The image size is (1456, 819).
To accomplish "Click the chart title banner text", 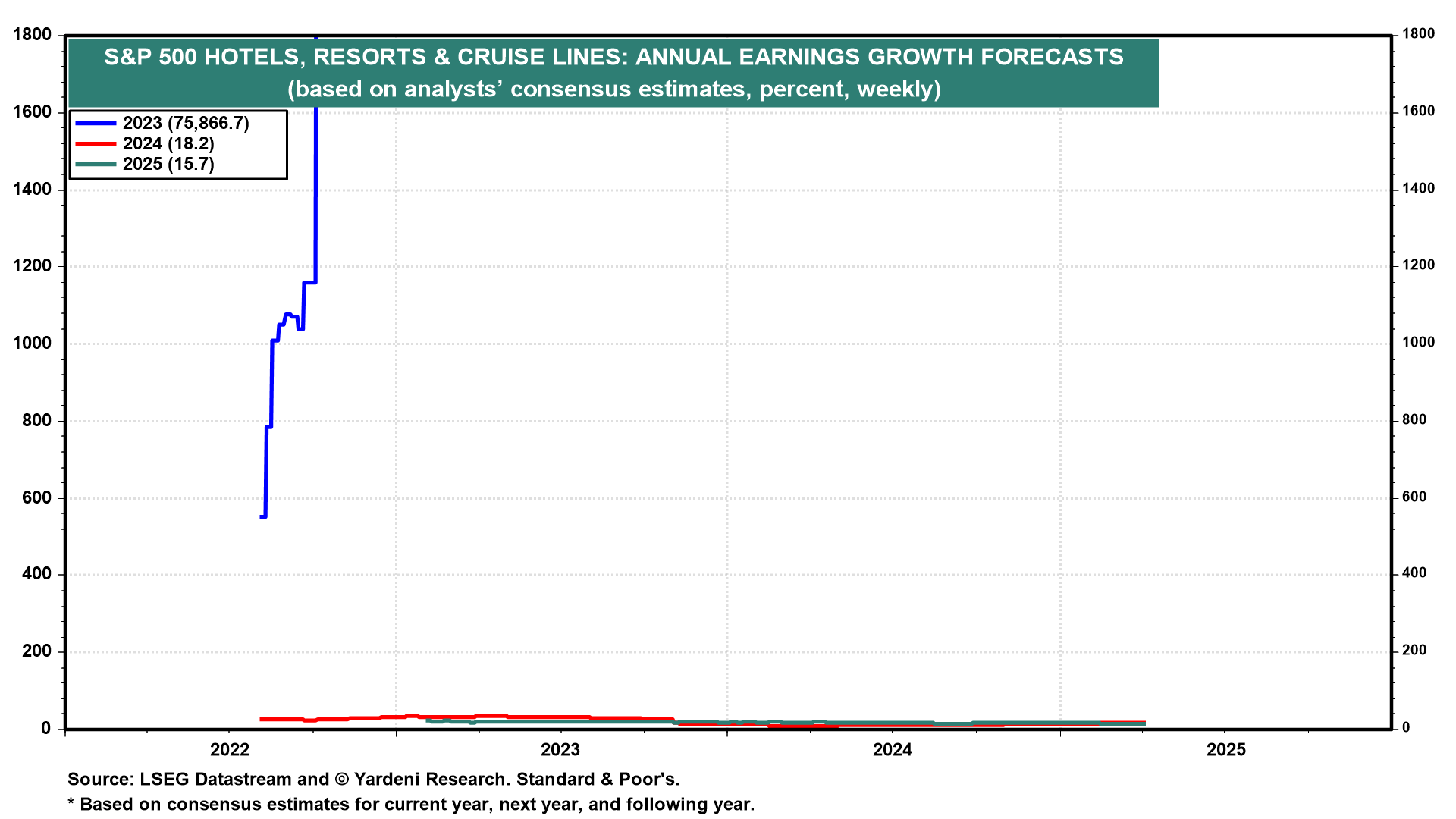I will [x=613, y=57].
